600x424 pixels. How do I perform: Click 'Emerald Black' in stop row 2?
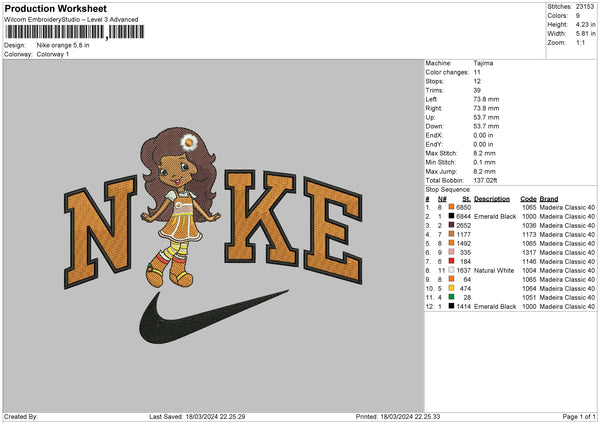[495, 216]
